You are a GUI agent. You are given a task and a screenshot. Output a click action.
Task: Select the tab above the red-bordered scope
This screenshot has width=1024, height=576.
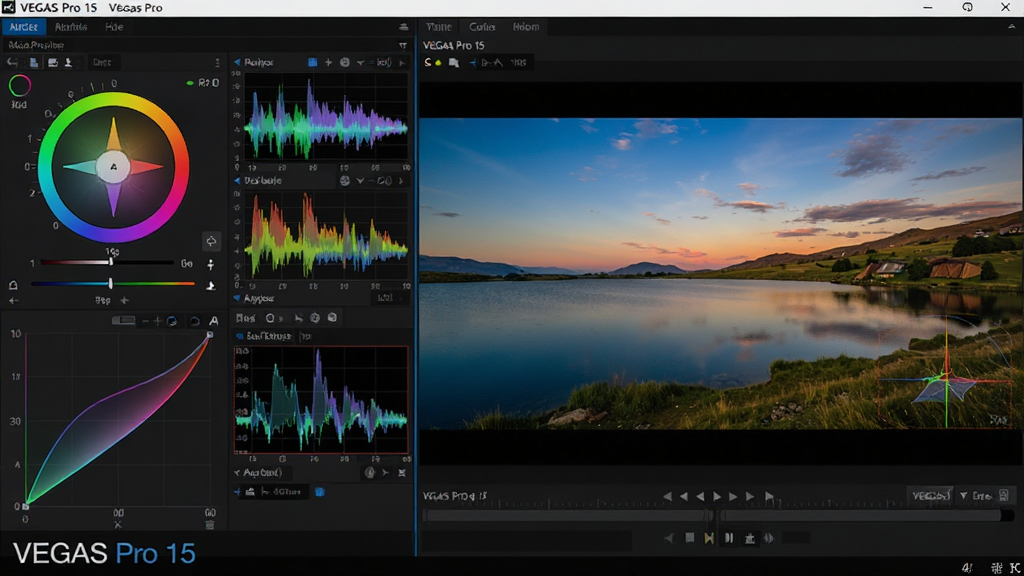pyautogui.click(x=263, y=336)
